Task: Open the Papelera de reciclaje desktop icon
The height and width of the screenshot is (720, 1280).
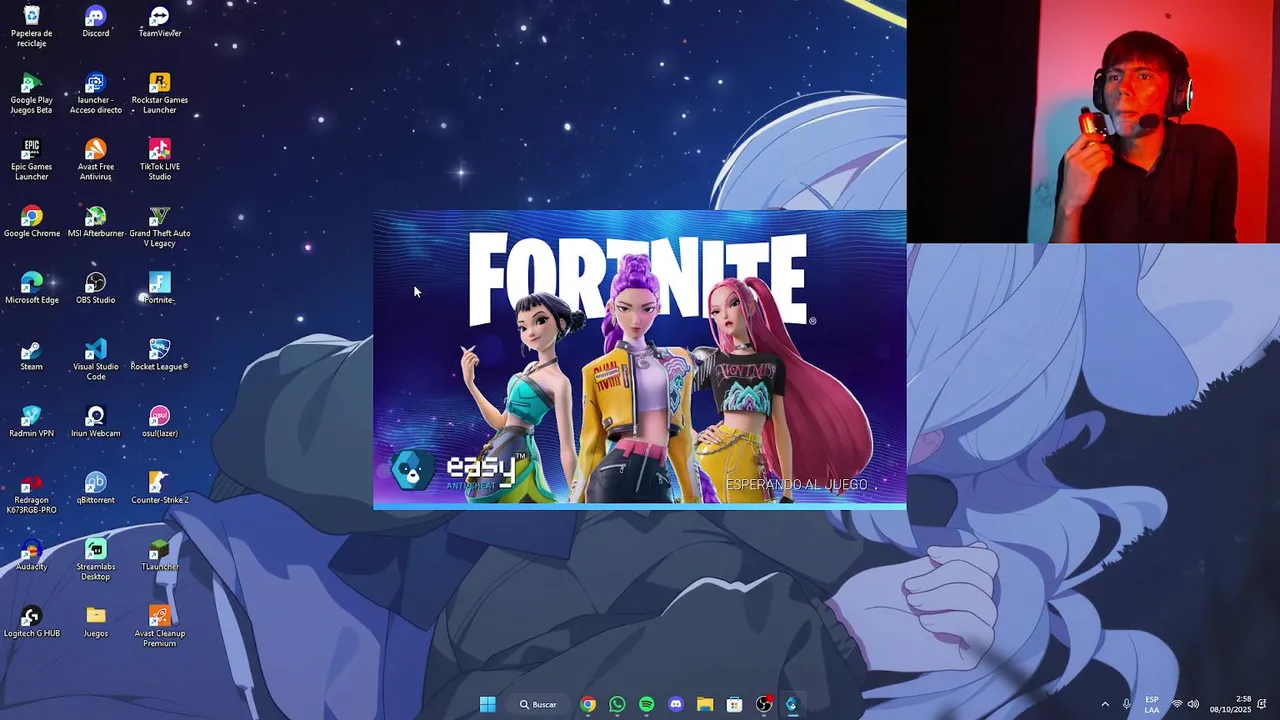Action: (31, 26)
